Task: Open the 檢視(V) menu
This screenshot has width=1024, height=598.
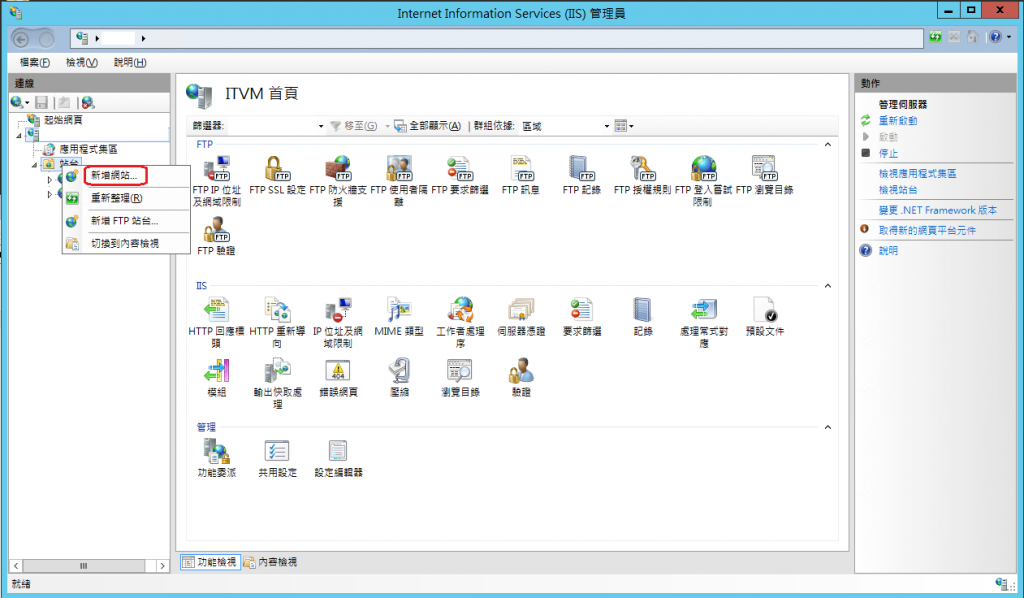Action: coord(82,62)
